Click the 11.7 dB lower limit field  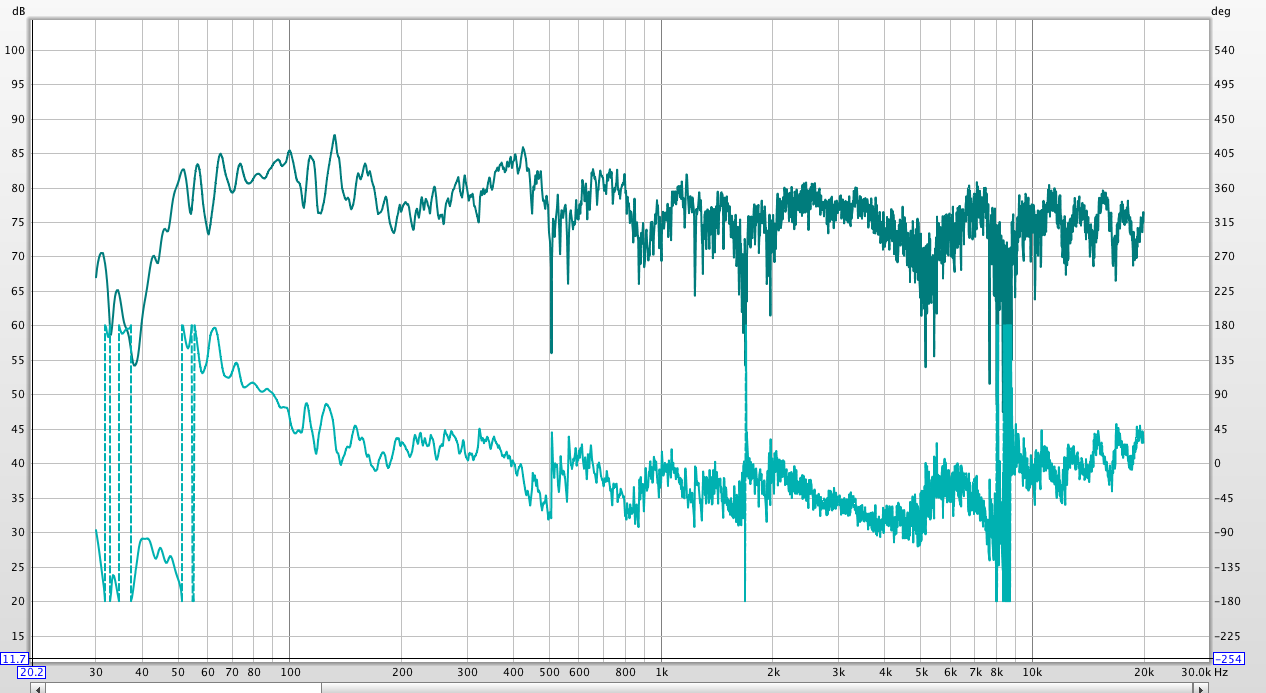[14, 659]
